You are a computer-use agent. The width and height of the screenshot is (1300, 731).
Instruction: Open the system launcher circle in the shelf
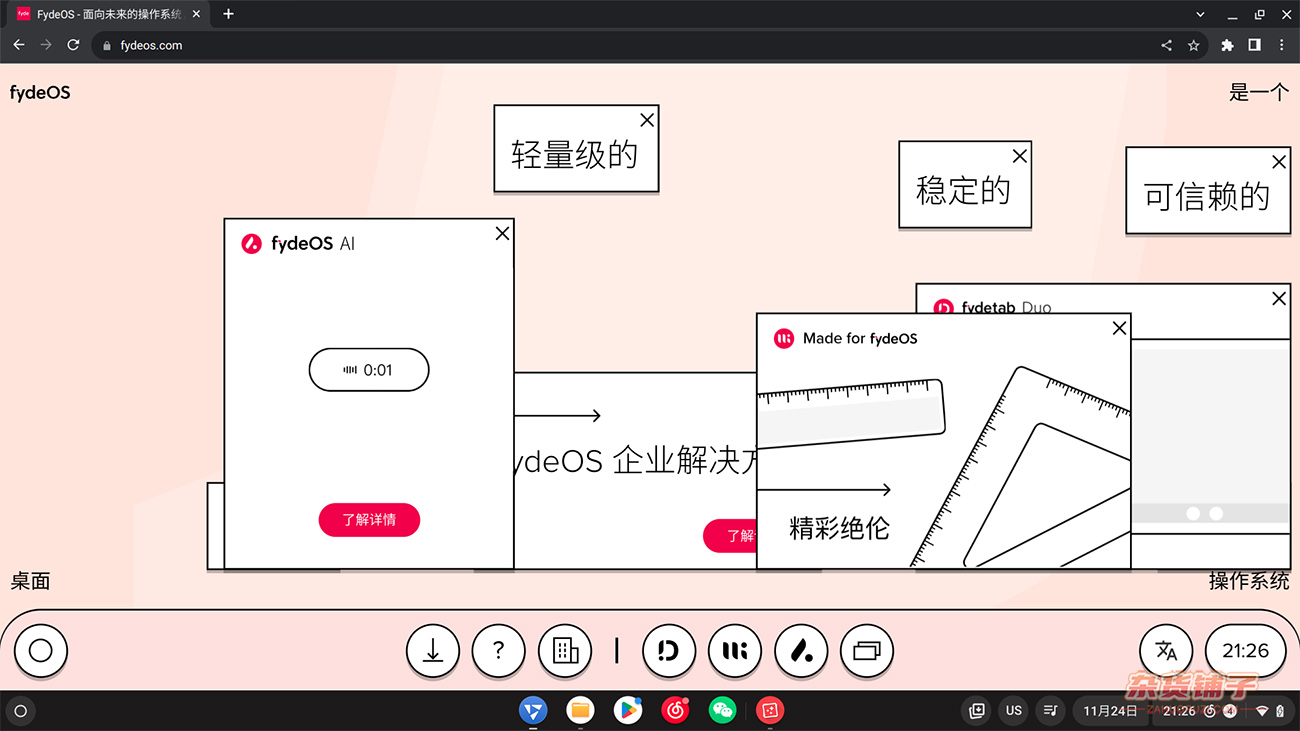(x=20, y=711)
